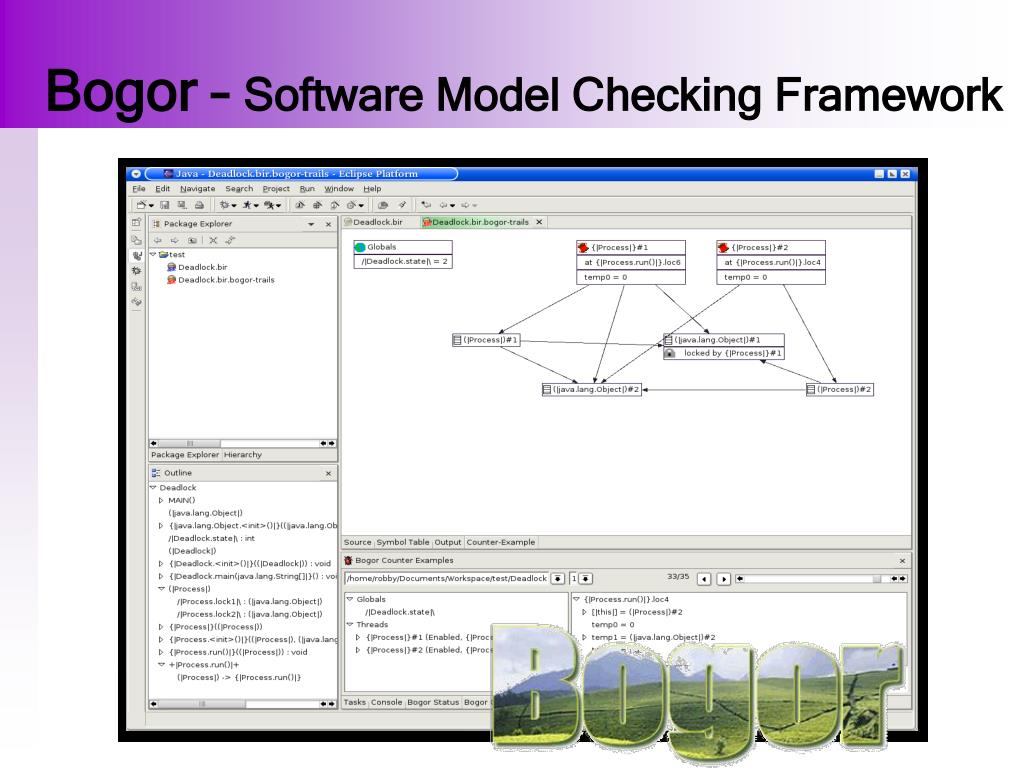The image size is (1024, 768).
Task: Switch to the Deadlock.bir editor tab
Action: click(x=375, y=222)
